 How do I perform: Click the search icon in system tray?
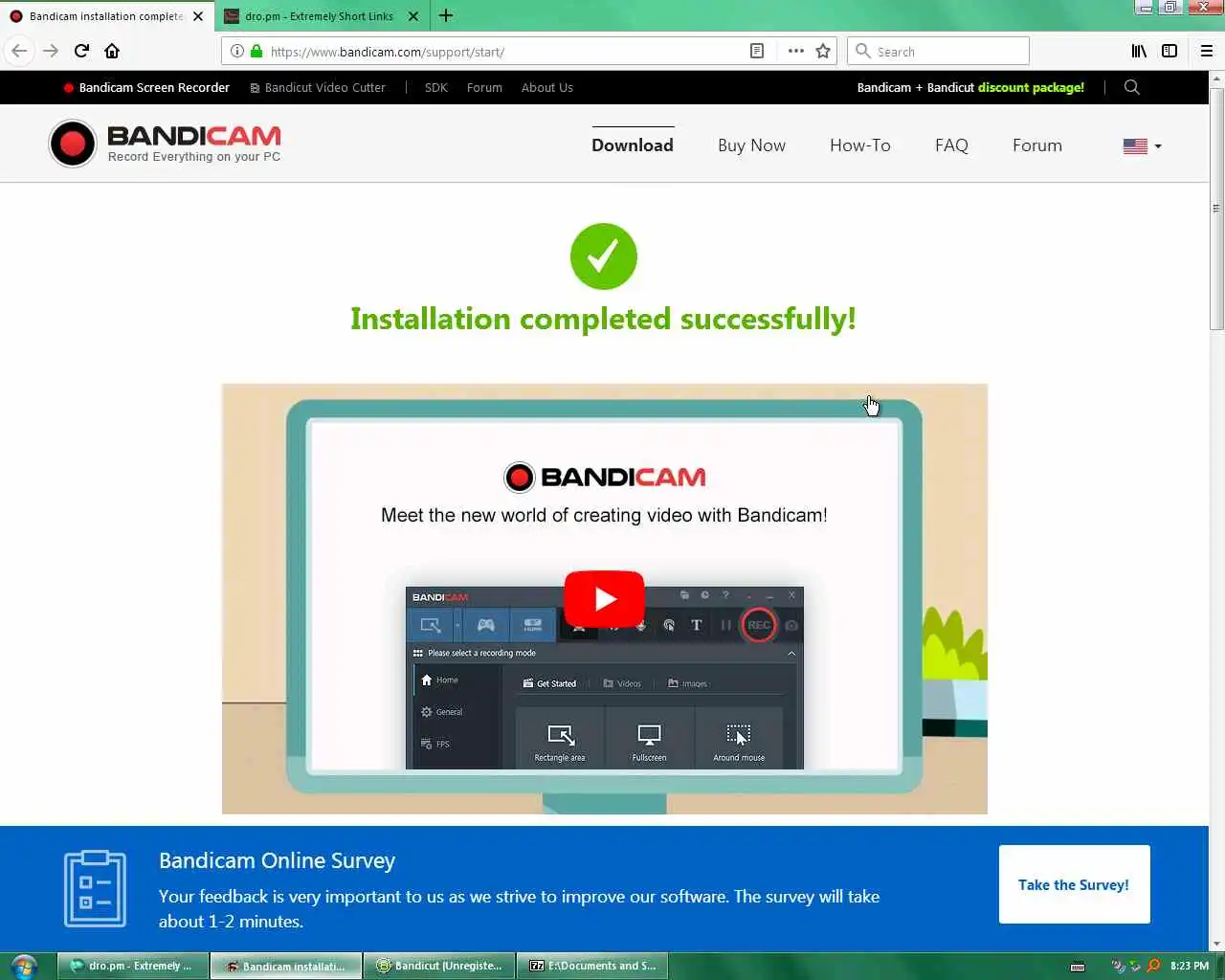point(1153,966)
